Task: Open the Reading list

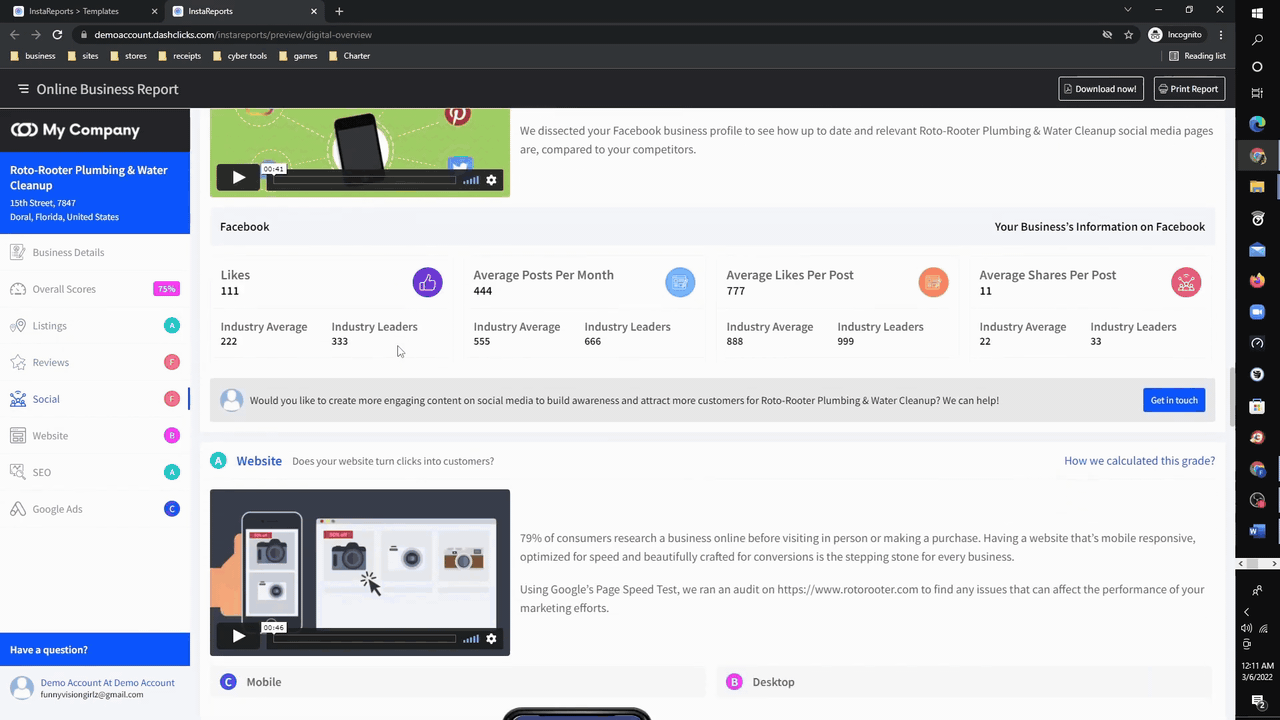Action: tap(1198, 56)
